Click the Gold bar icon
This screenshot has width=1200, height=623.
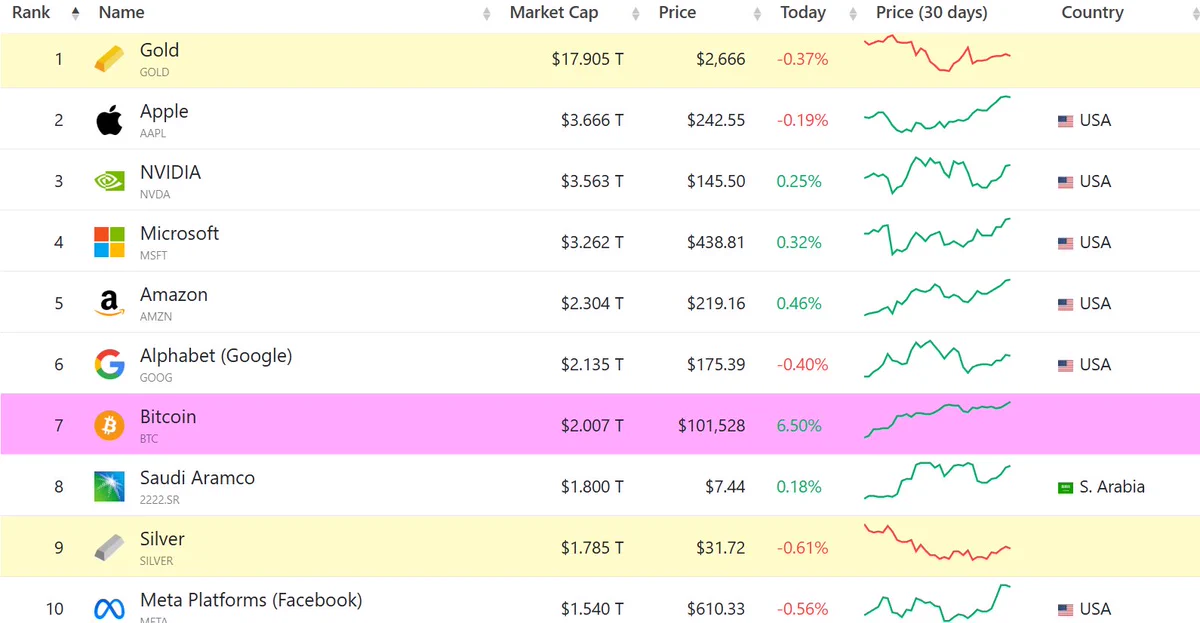(x=110, y=59)
